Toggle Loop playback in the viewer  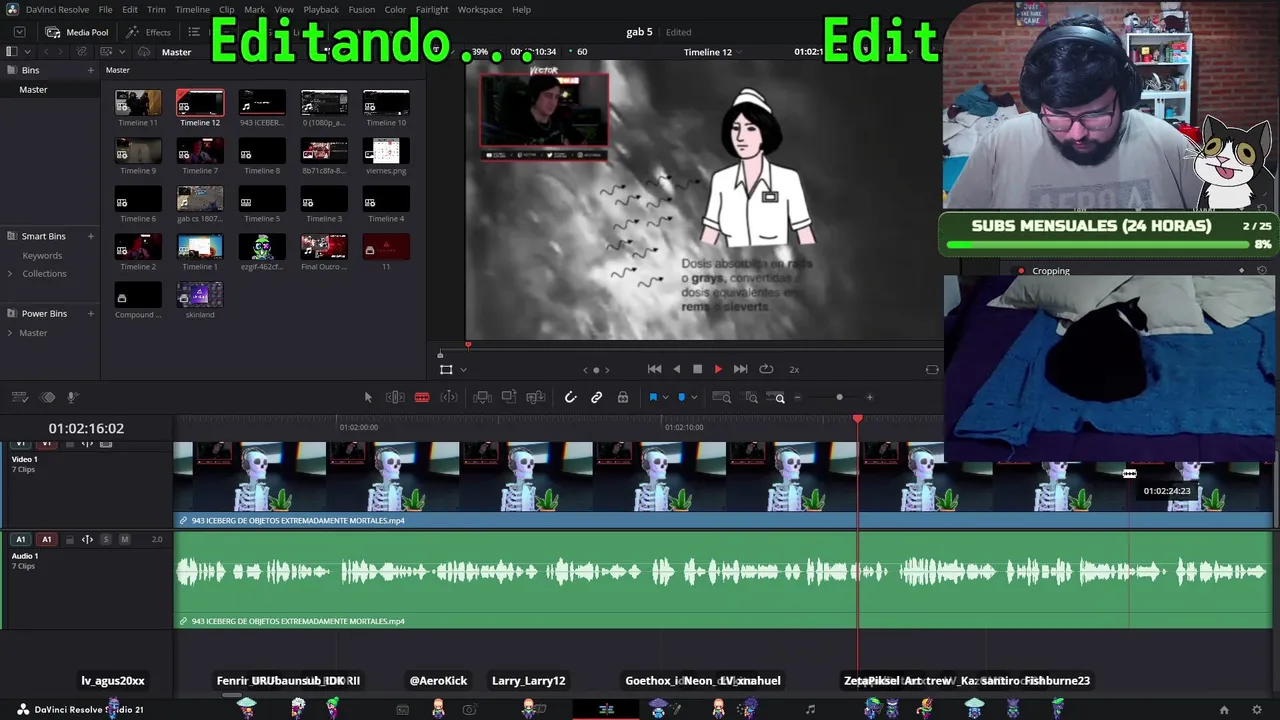766,370
